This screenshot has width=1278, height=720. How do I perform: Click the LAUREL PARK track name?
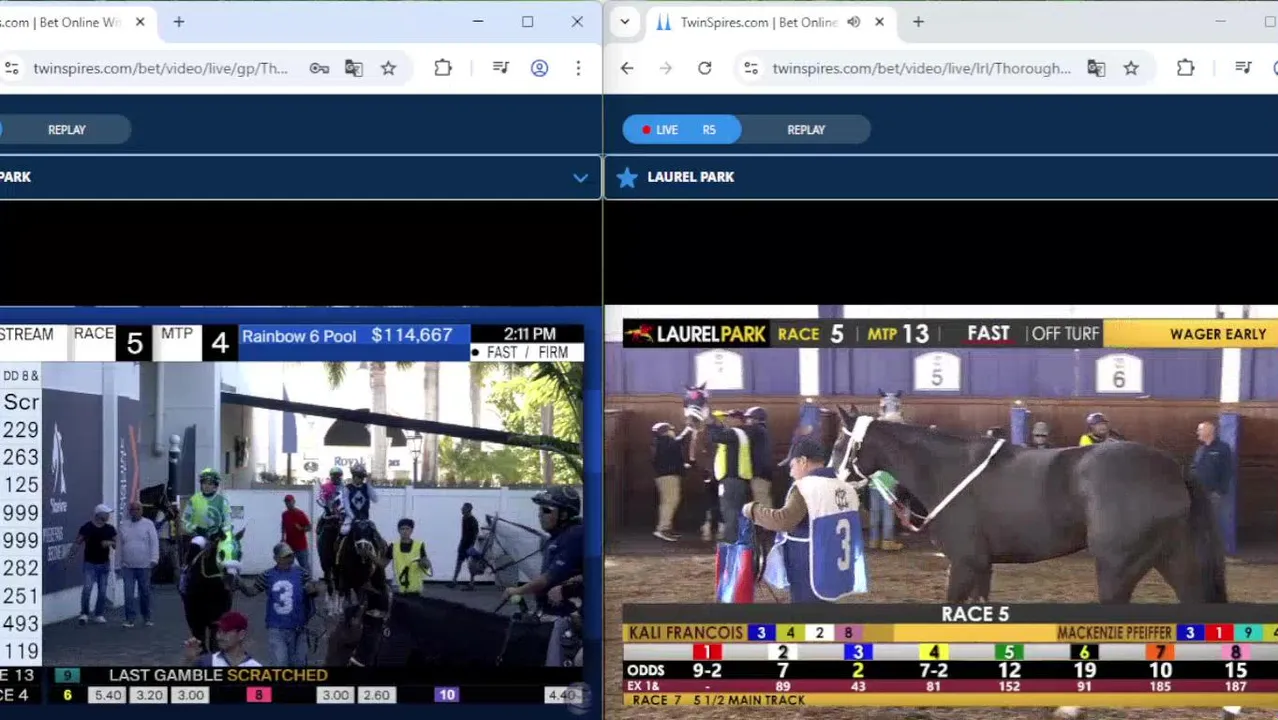tap(691, 177)
